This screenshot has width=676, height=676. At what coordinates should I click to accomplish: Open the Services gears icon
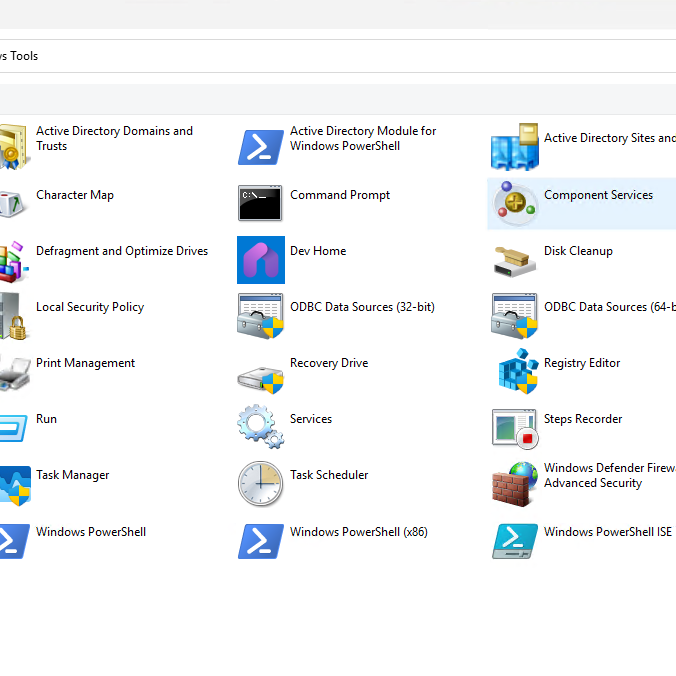(x=260, y=426)
